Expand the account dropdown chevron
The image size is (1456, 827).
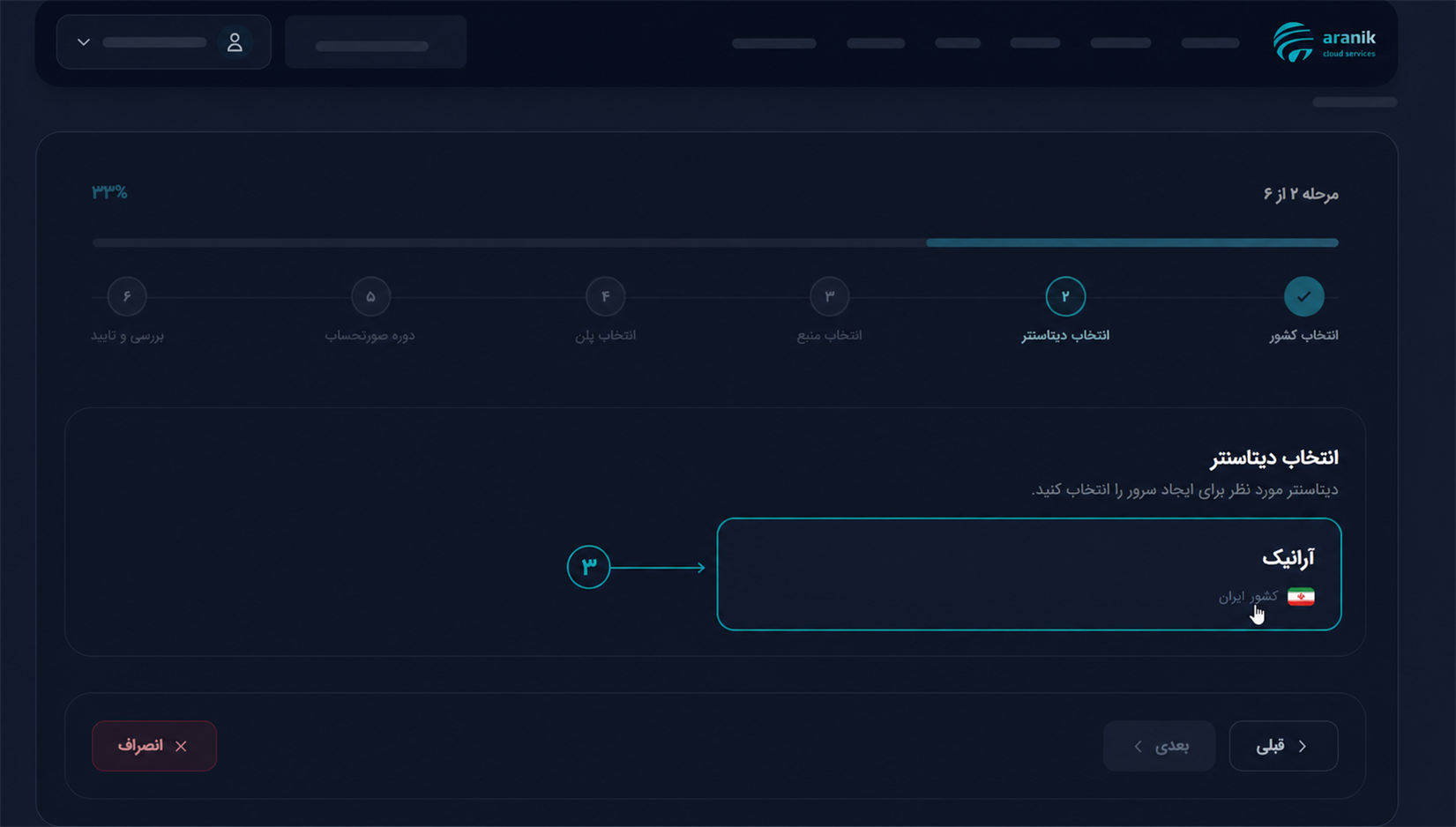point(84,42)
